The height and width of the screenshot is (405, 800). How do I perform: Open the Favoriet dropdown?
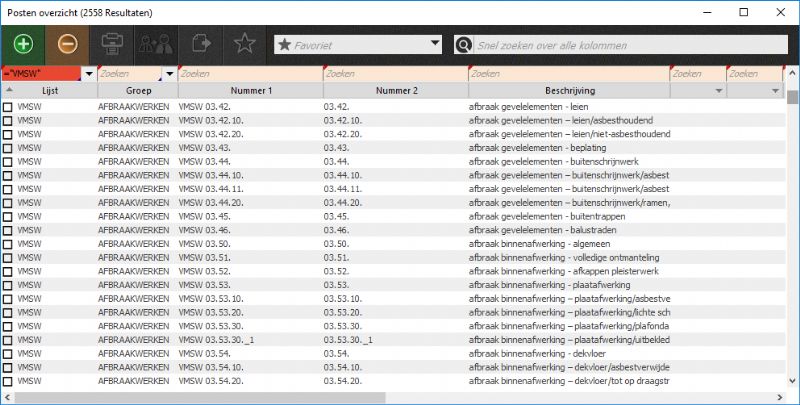(x=434, y=44)
